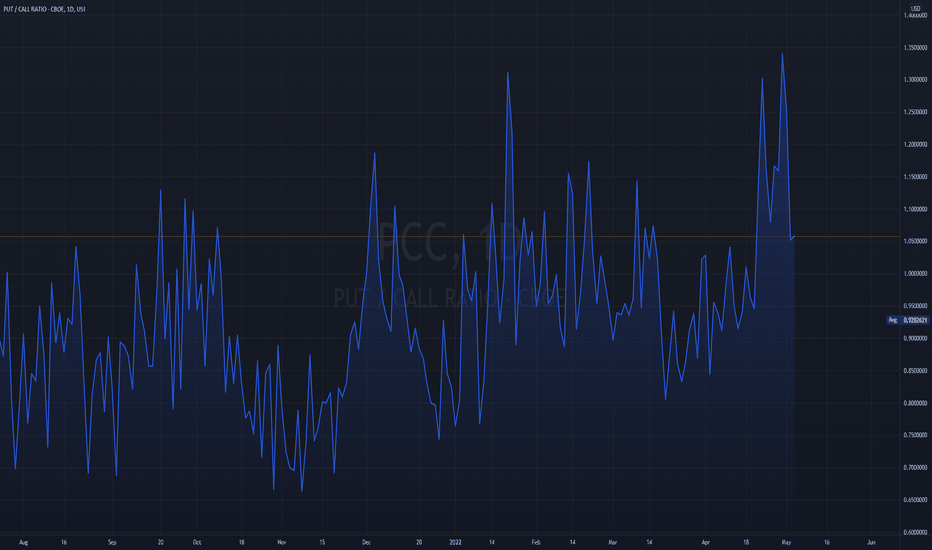
Task: Click the Dec label on time axis
Action: click(x=366, y=542)
